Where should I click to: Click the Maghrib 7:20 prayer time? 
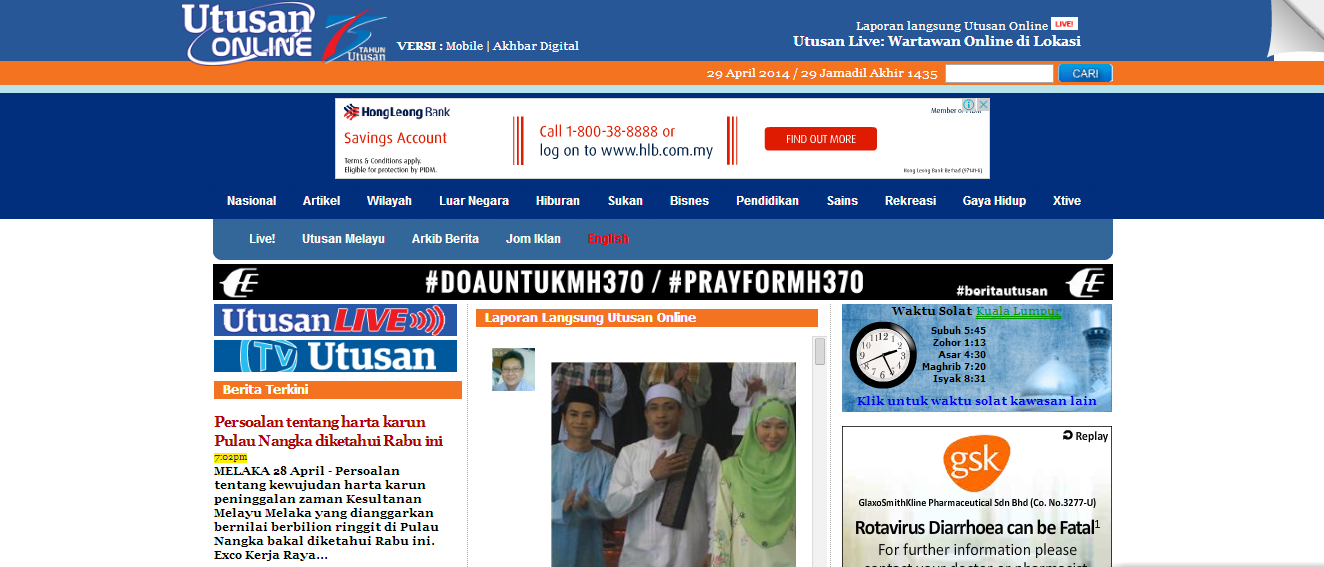(x=956, y=366)
